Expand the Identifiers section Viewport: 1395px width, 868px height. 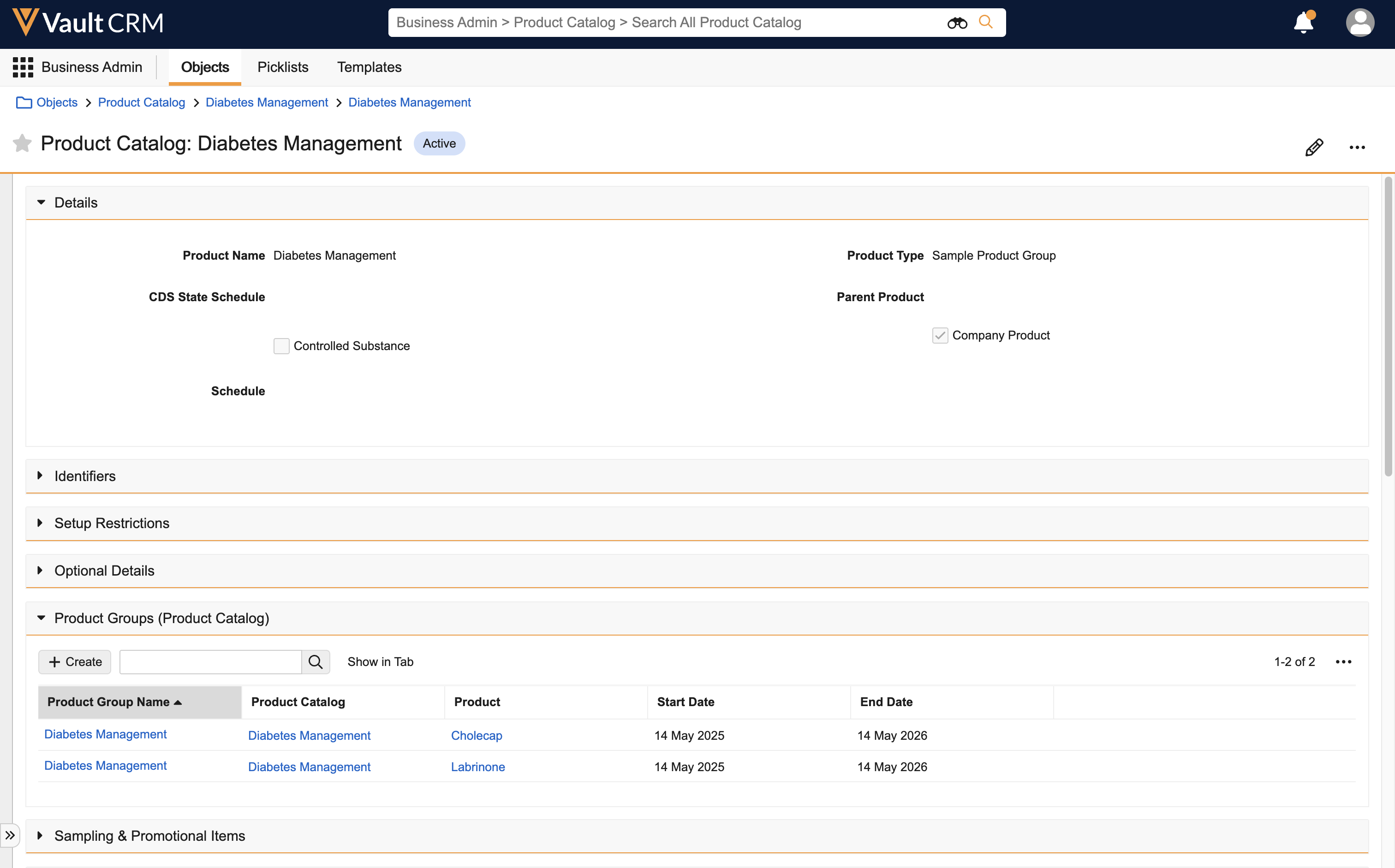tap(40, 476)
